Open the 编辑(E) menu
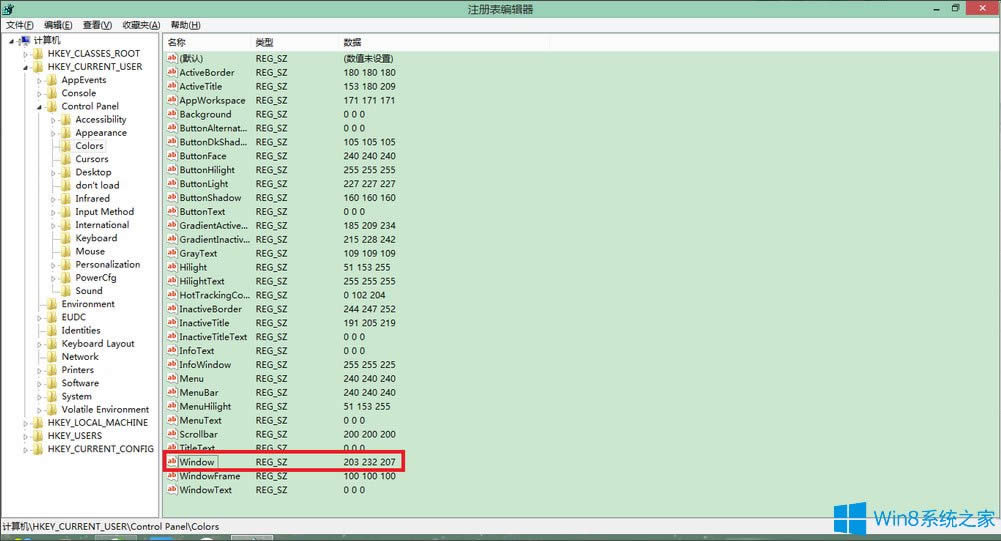The image size is (1001, 541). tap(58, 25)
